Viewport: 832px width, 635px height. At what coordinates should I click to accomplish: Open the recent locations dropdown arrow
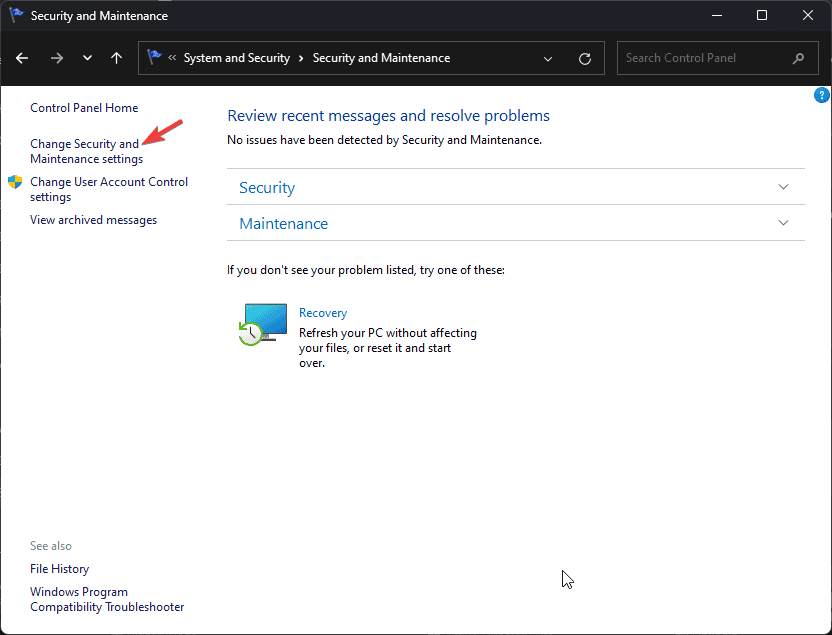(x=88, y=58)
